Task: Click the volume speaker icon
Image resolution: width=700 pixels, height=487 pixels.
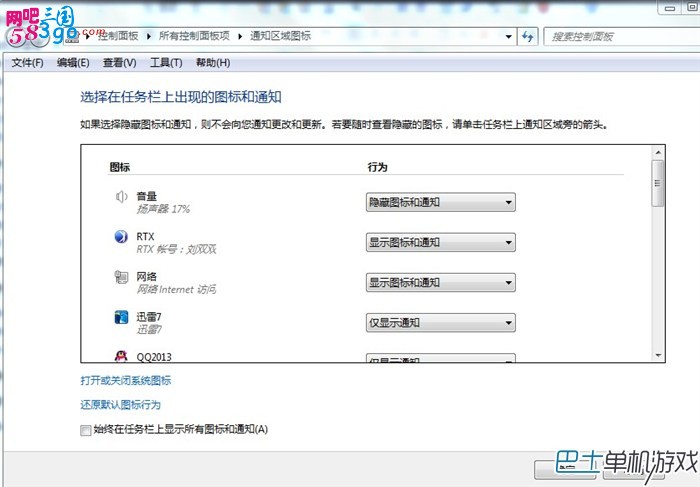Action: tap(121, 196)
